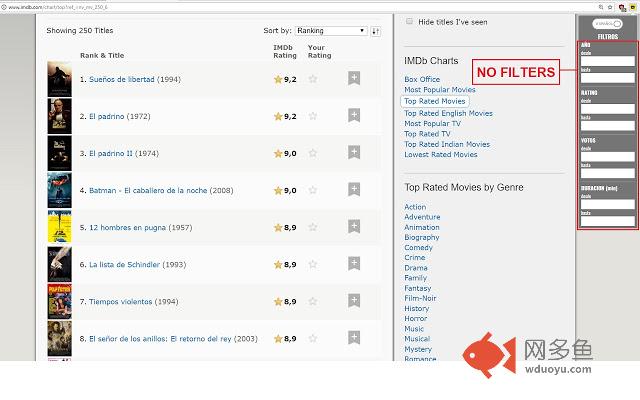Open the Sueños de libertad poster thumbnail
The height and width of the screenshot is (400, 640).
(x=59, y=79)
